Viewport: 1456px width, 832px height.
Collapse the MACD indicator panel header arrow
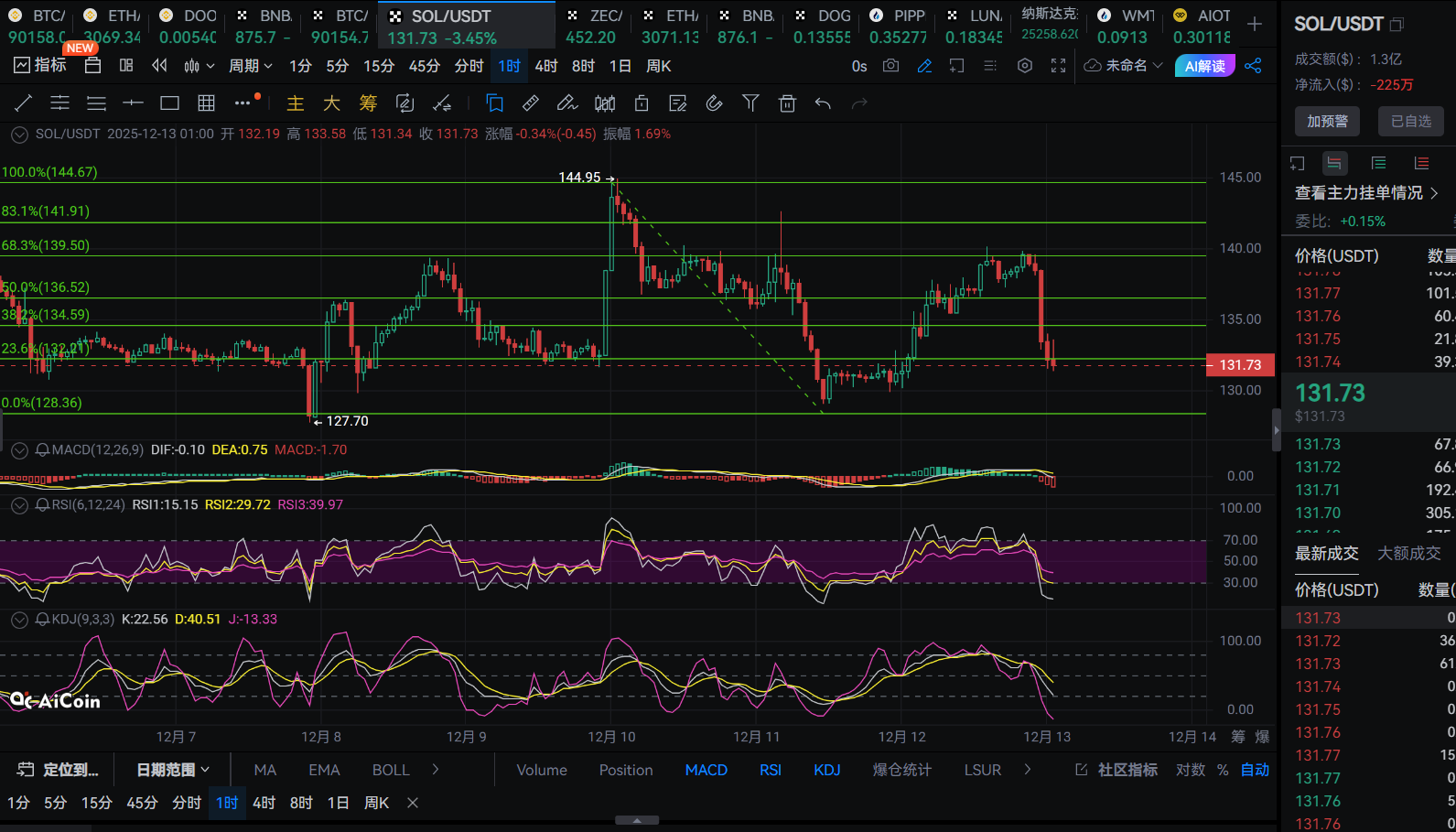(19, 450)
